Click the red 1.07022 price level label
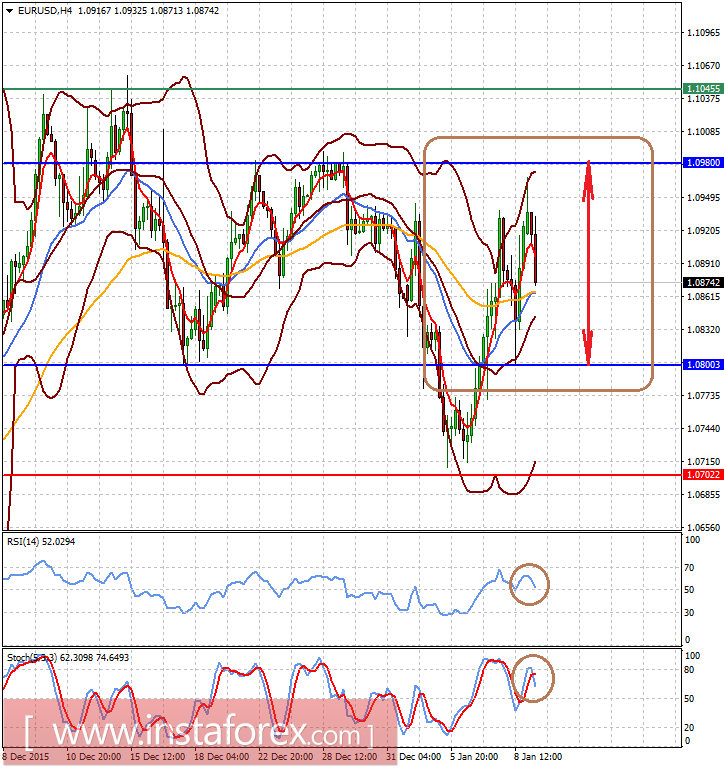This screenshot has height=768, width=724. [703, 475]
